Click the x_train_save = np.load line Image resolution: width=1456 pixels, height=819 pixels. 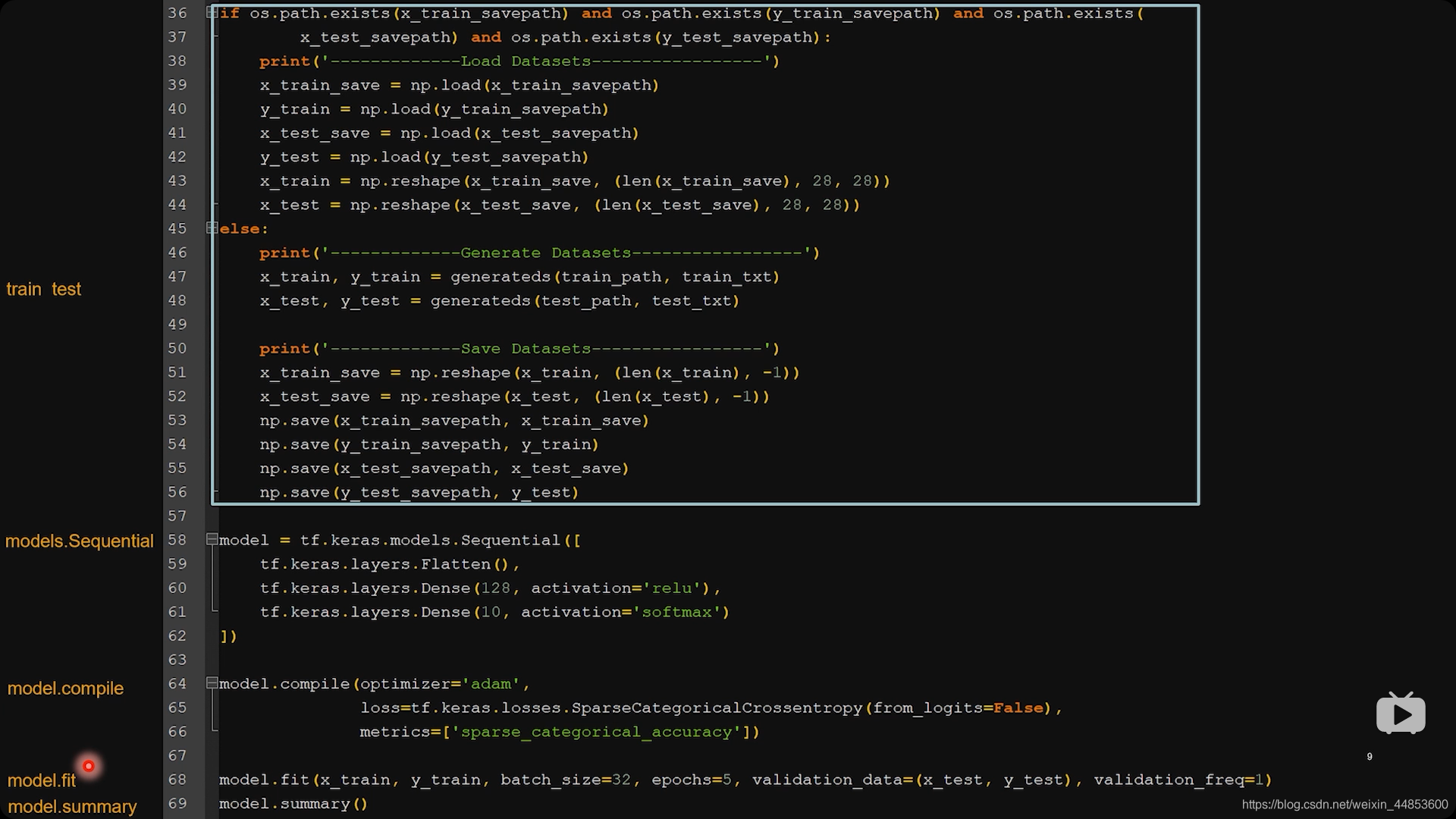460,85
